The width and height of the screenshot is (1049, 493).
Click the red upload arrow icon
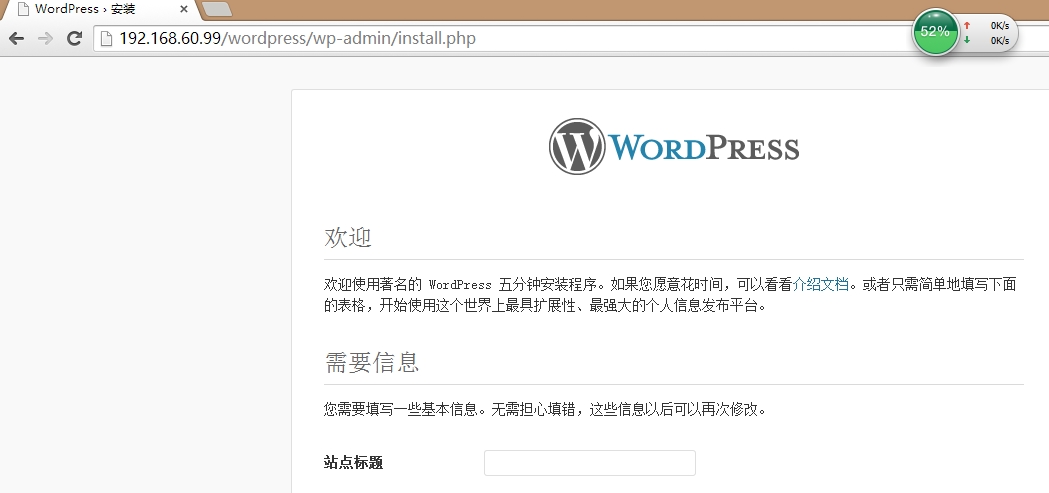[x=967, y=25]
